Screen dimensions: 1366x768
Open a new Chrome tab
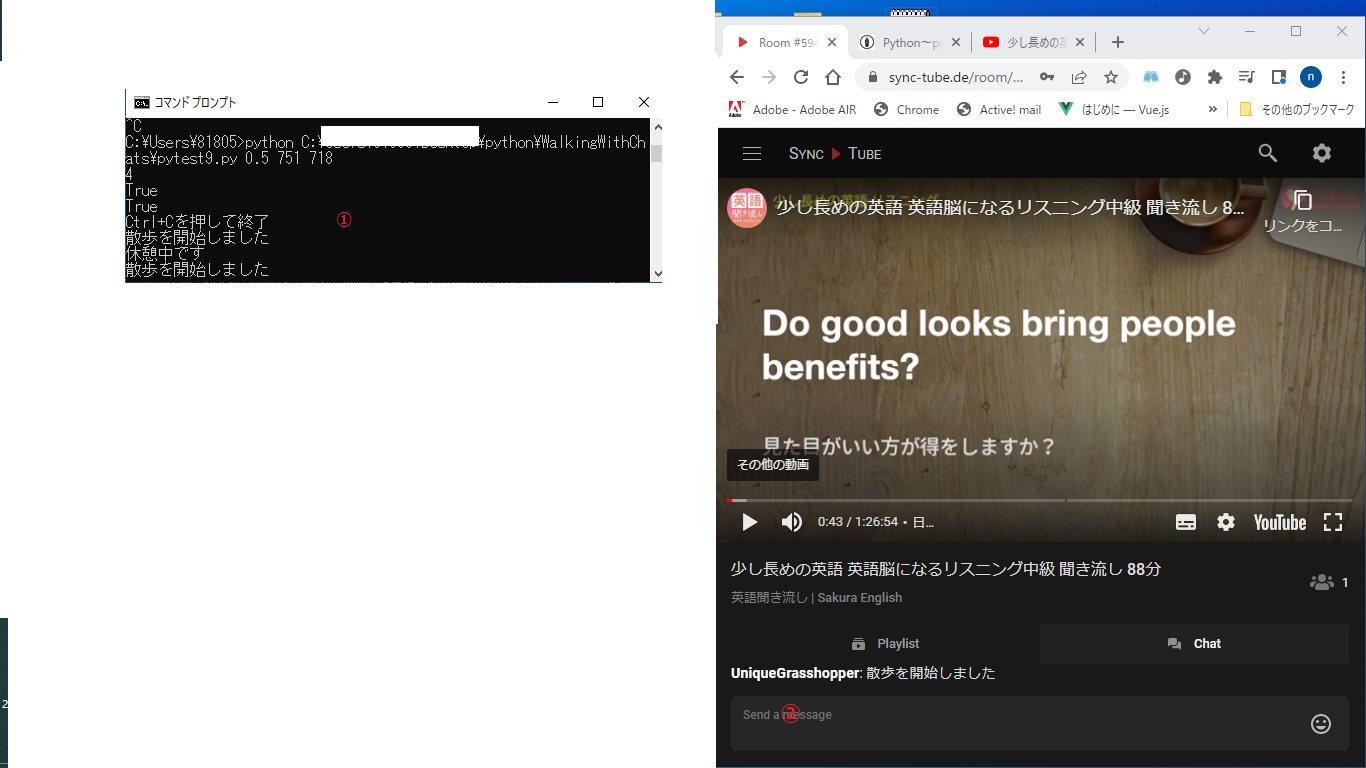pos(1118,42)
